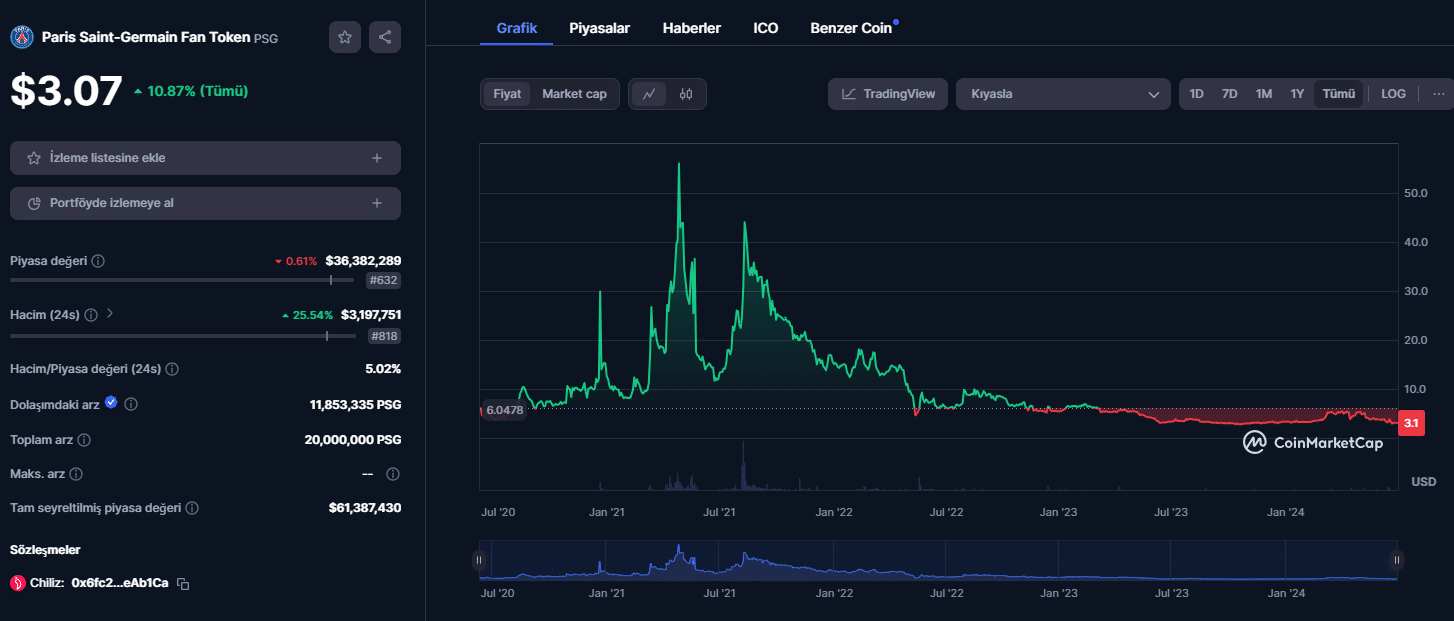Click İzleme listesine ekle button
Screen dimensions: 1454x621
pyautogui.click(x=205, y=158)
